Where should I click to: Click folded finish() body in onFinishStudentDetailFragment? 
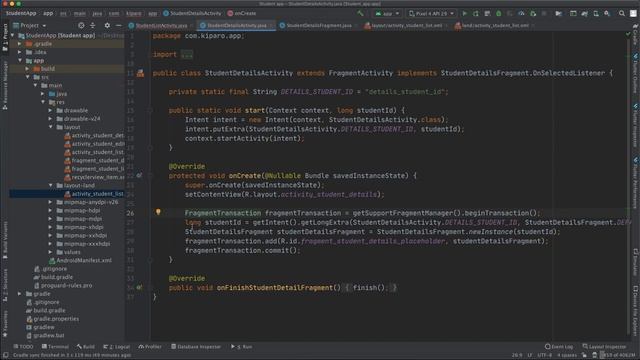click(x=370, y=288)
